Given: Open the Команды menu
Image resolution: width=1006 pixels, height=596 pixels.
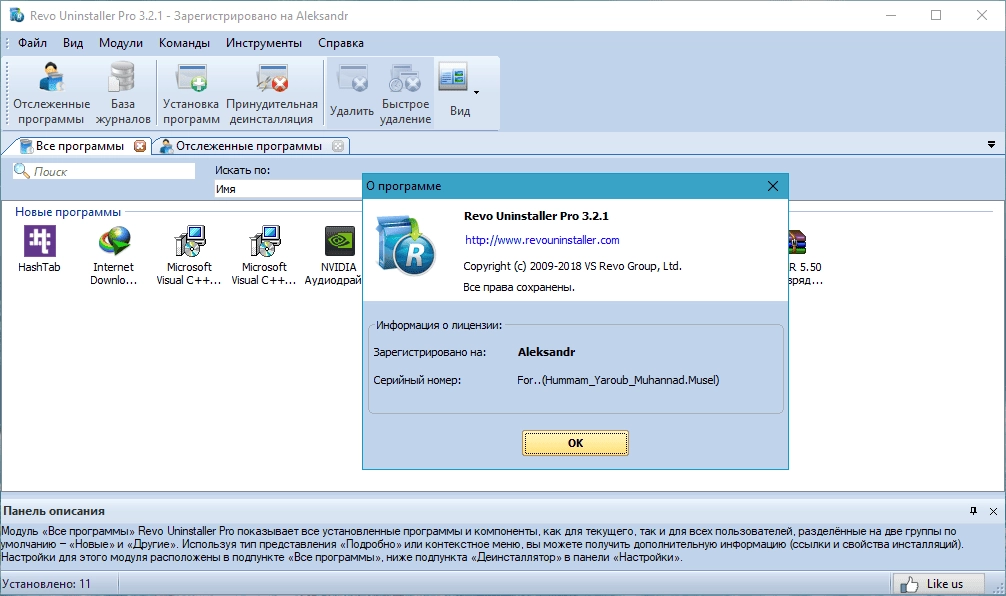Looking at the screenshot, I should click(184, 43).
